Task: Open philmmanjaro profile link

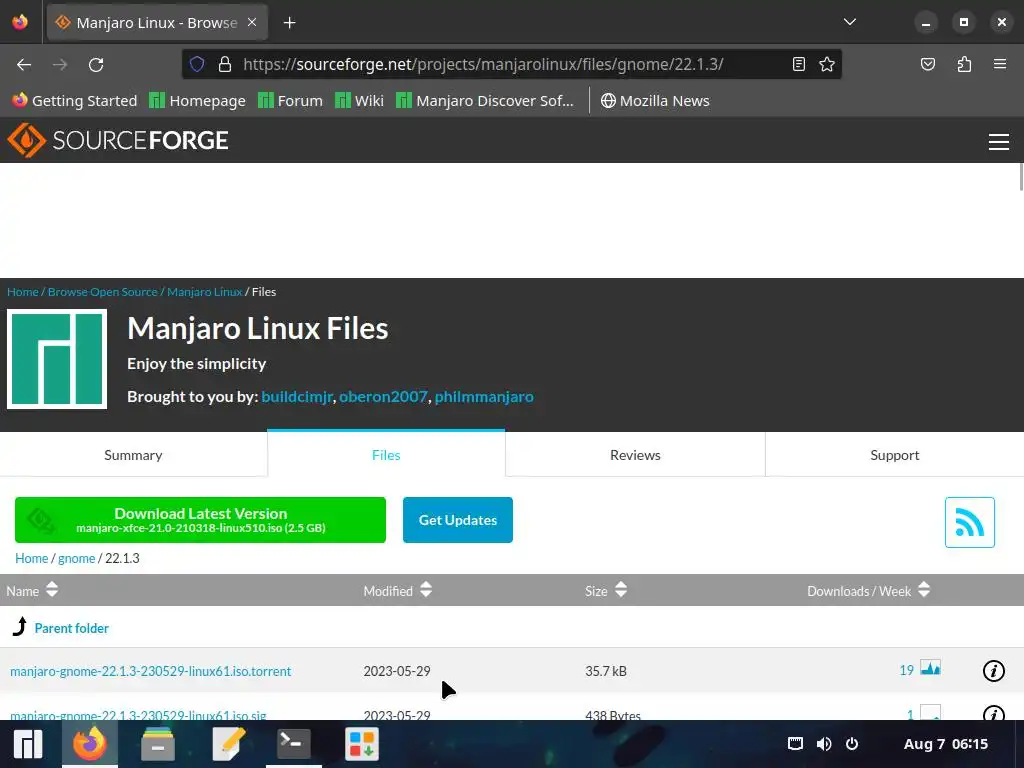Action: pos(484,396)
